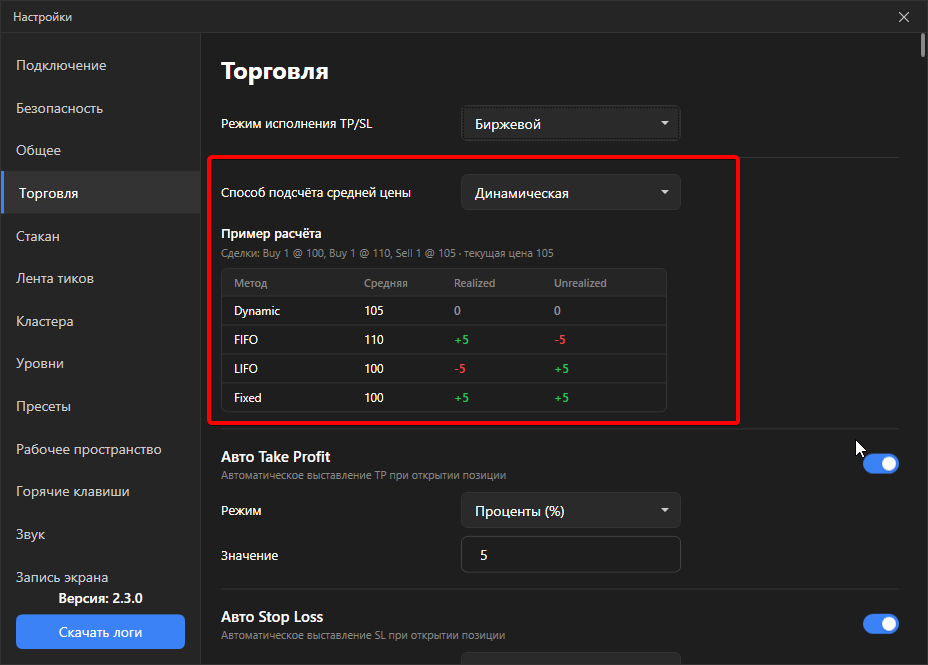Click the Realized column header
The image size is (928, 665).
475,283
